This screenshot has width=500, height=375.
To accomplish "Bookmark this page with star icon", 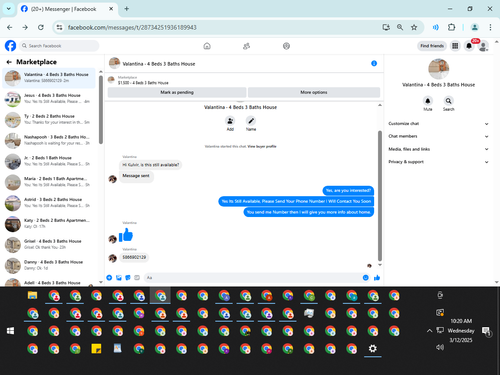I will click(x=414, y=27).
